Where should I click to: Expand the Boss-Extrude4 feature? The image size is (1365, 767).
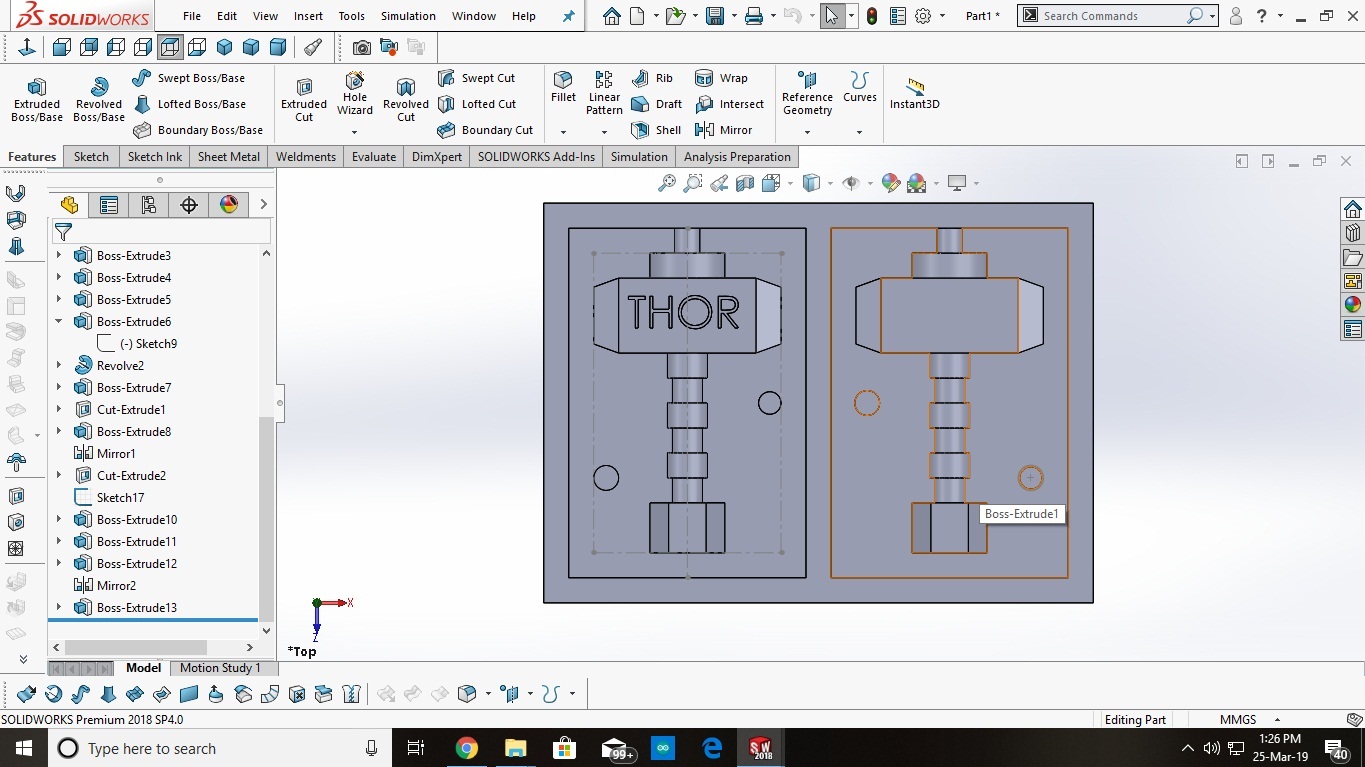click(58, 278)
